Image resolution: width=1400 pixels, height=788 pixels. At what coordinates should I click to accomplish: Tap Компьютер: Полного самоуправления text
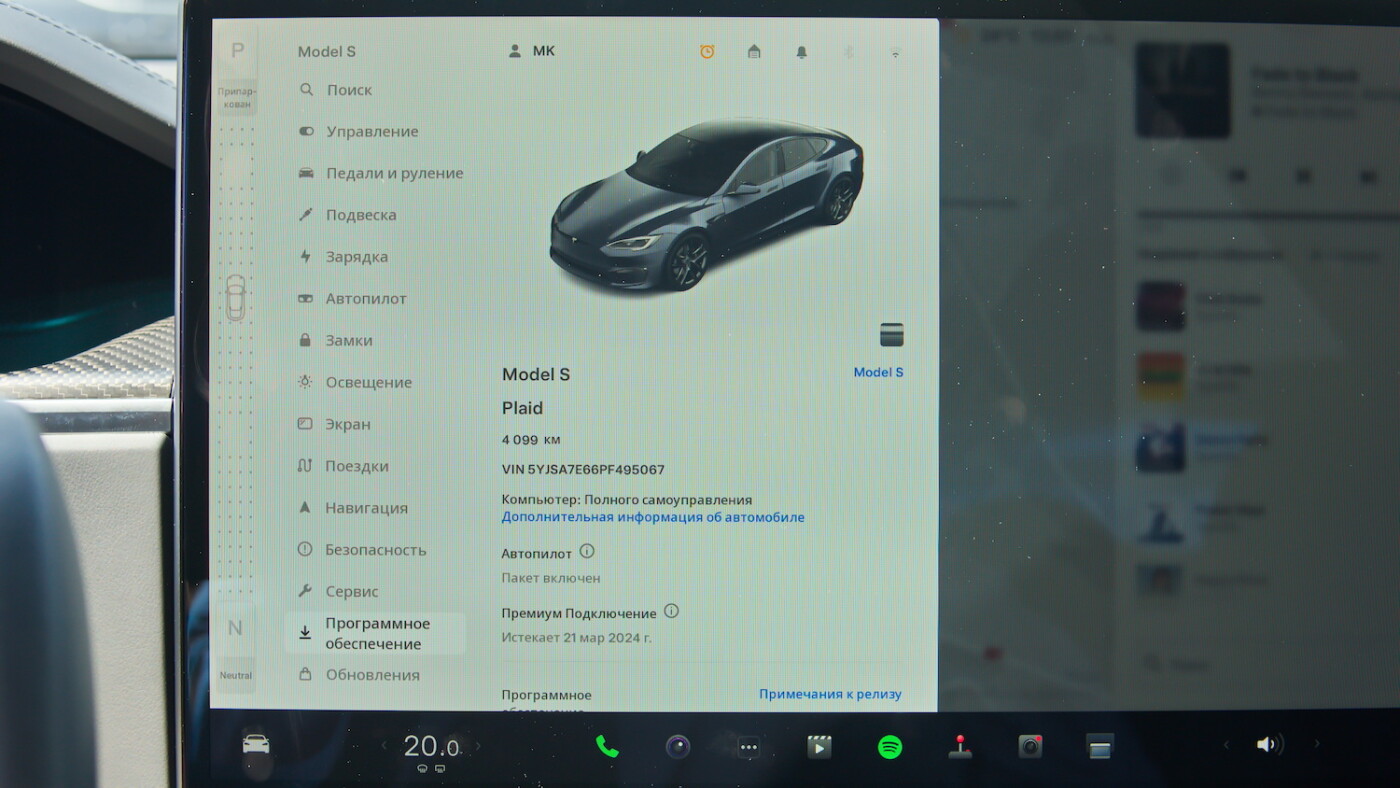point(627,500)
